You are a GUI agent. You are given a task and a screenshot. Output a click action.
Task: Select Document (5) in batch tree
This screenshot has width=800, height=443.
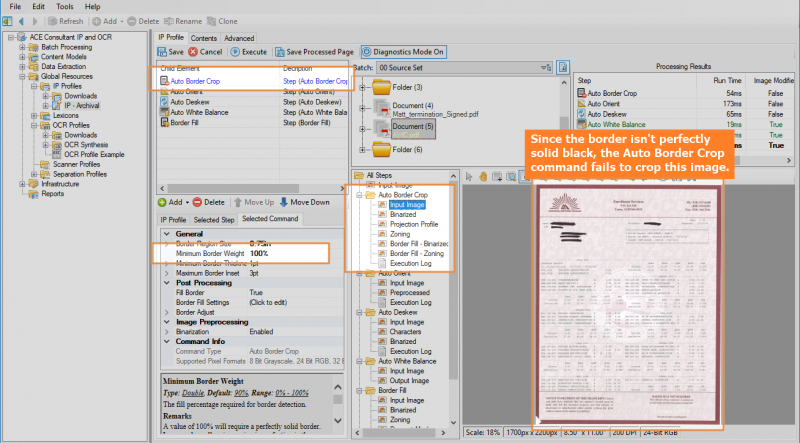tap(413, 126)
